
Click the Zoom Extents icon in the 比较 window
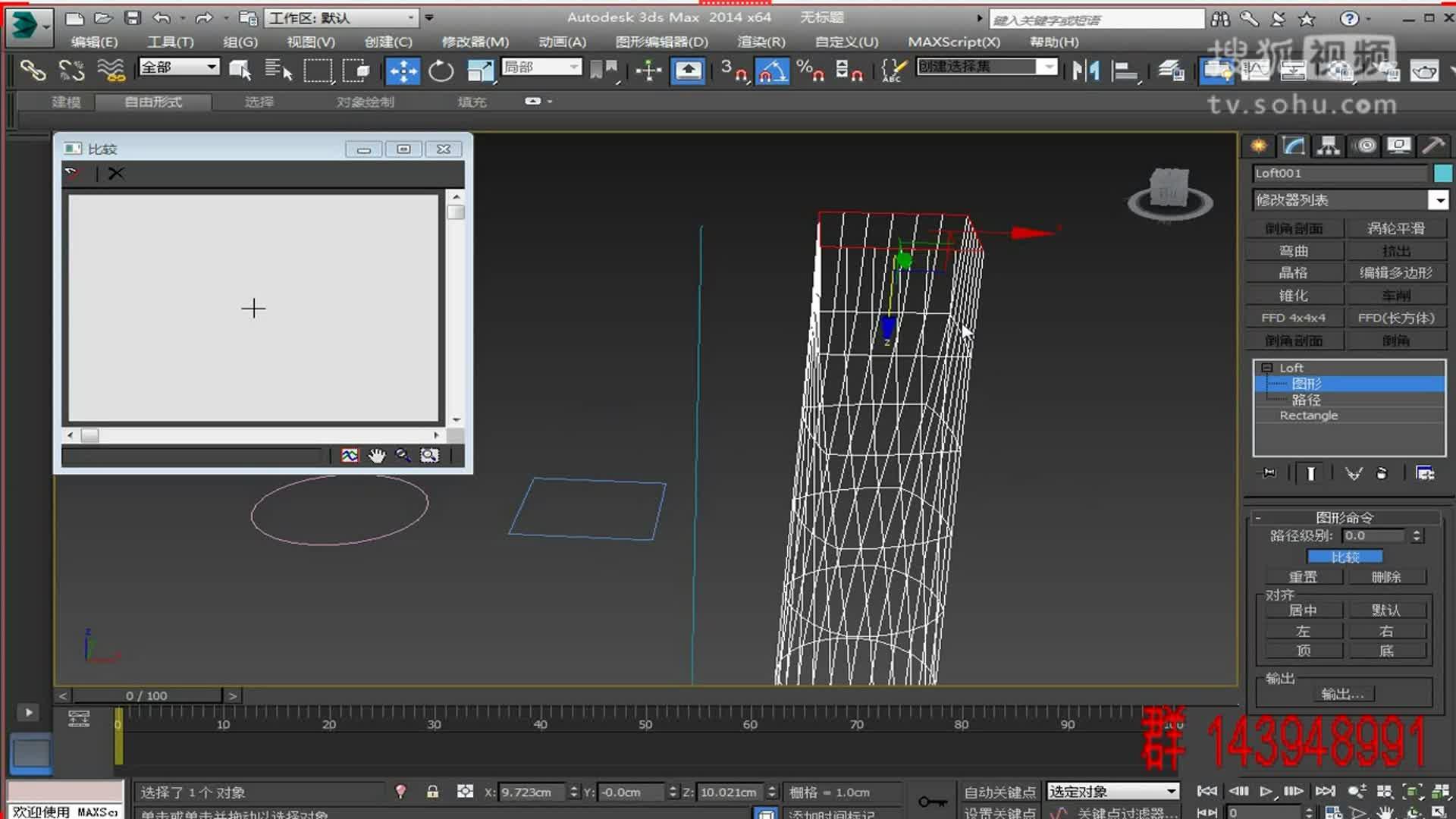[x=429, y=455]
